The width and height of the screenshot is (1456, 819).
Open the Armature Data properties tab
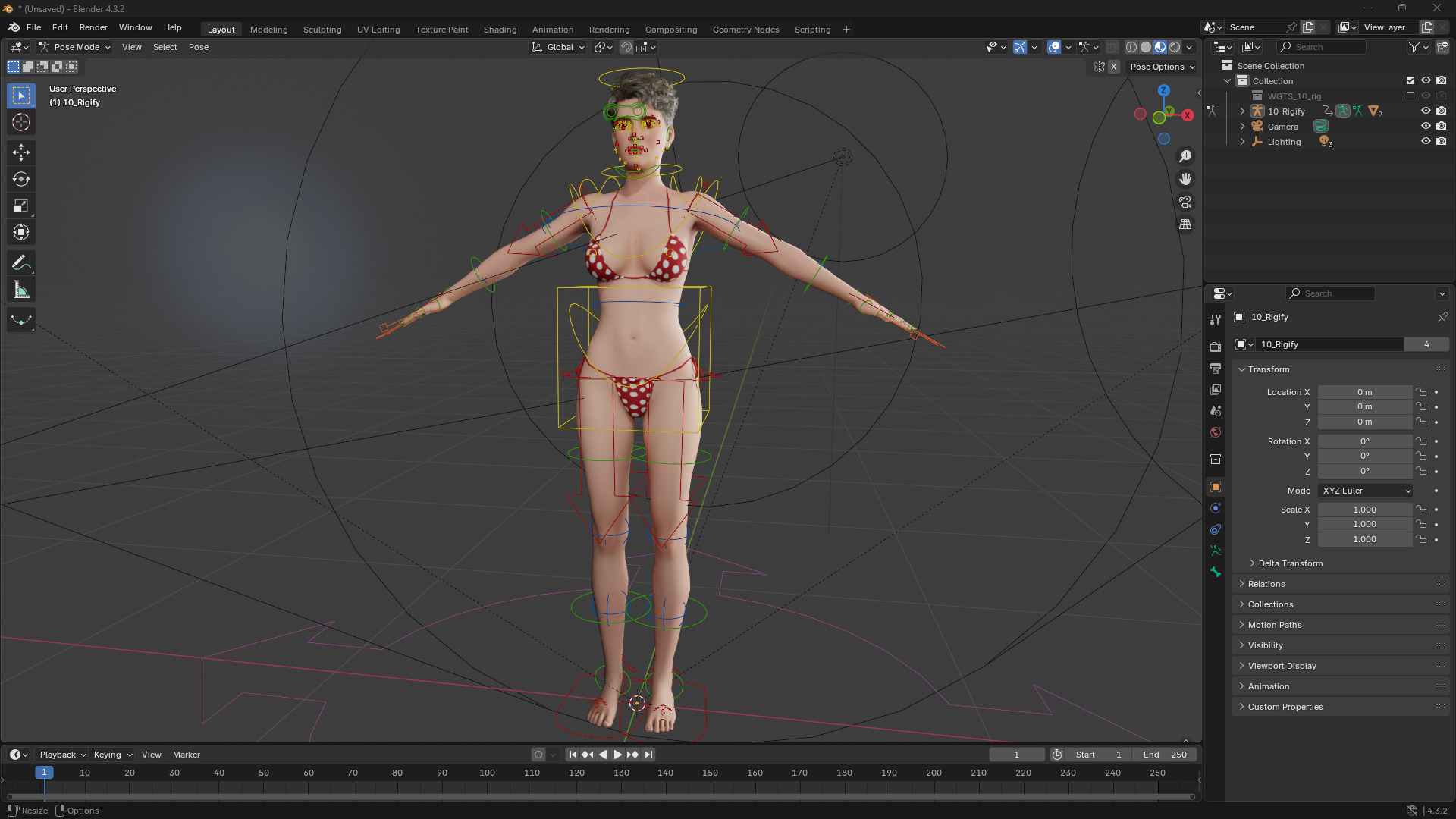click(1216, 551)
